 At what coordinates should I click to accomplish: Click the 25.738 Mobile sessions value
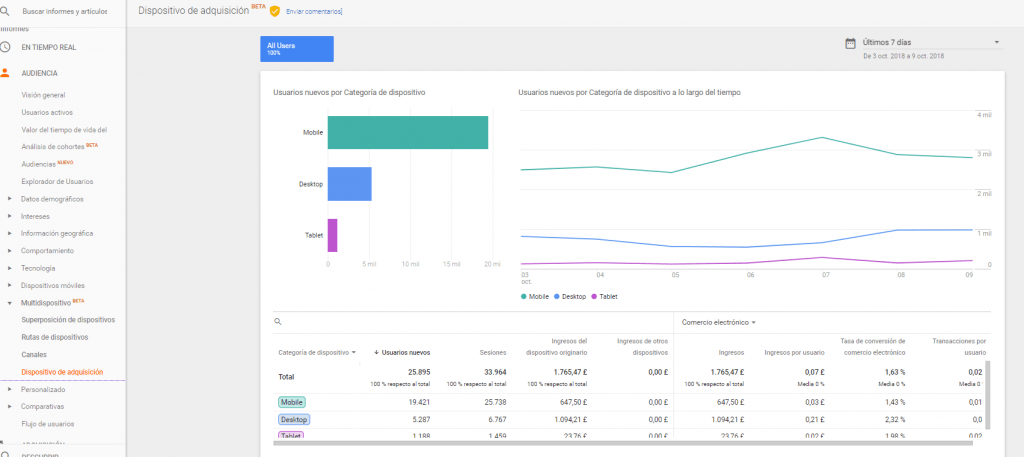pos(493,402)
